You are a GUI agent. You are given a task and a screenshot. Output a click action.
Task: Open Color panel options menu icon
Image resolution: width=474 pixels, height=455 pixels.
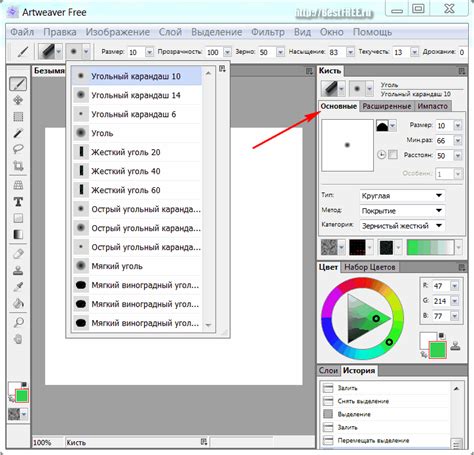click(x=462, y=267)
